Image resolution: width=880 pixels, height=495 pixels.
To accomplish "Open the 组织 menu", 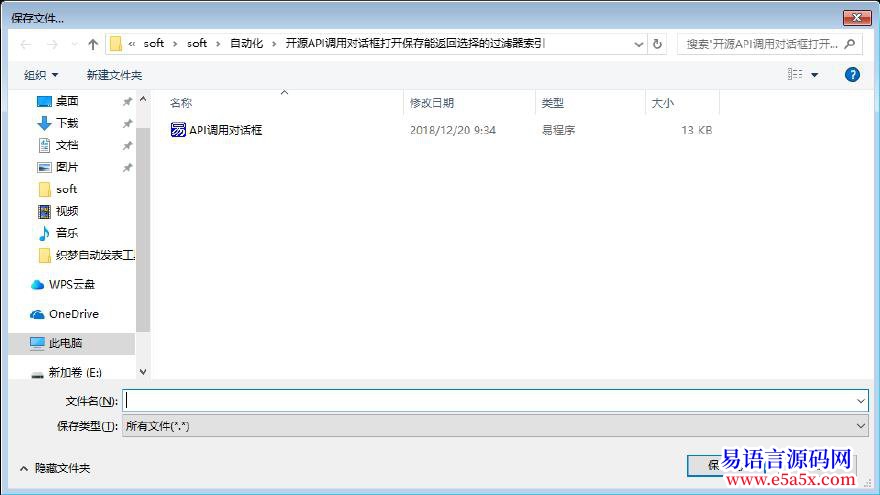I will [x=41, y=75].
